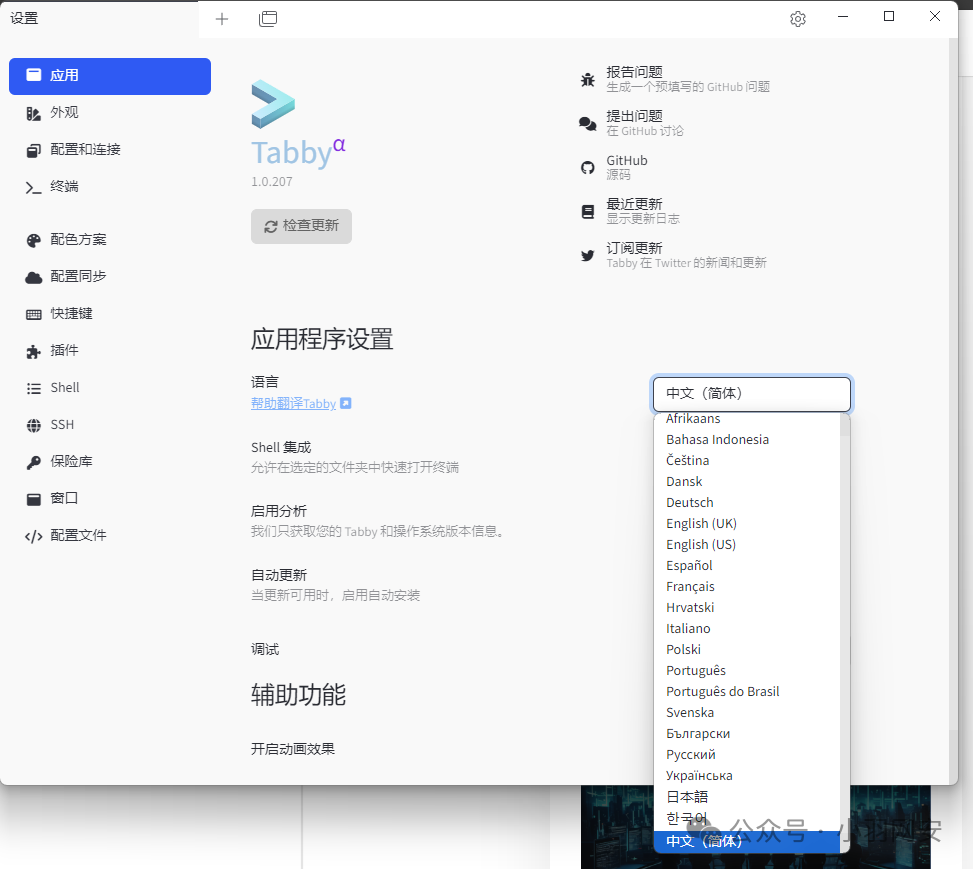Open the Shell settings section

[110, 388]
